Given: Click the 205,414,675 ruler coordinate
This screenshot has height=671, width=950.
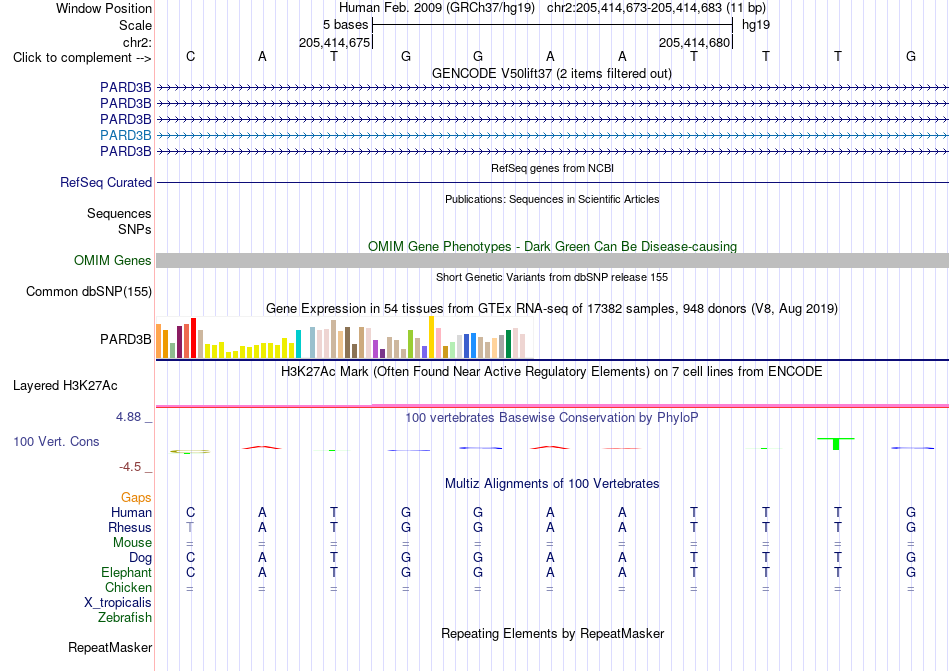Looking at the screenshot, I should pos(334,42).
